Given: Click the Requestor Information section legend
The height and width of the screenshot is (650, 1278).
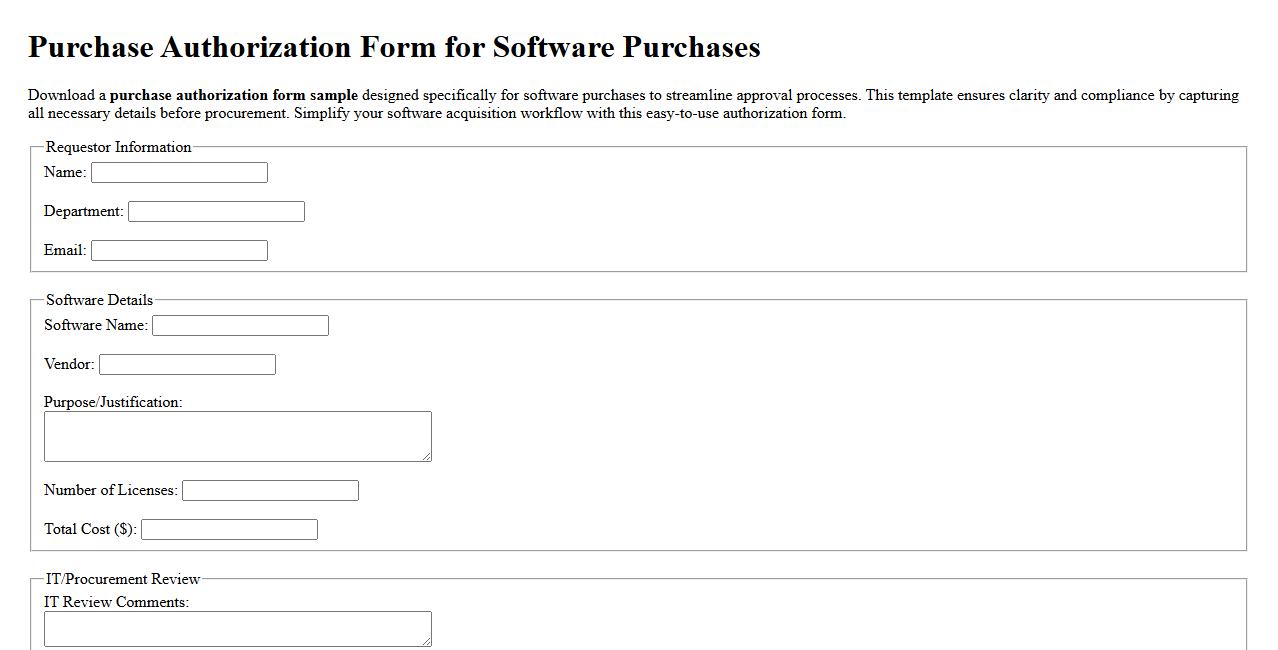Looking at the screenshot, I should click(117, 147).
